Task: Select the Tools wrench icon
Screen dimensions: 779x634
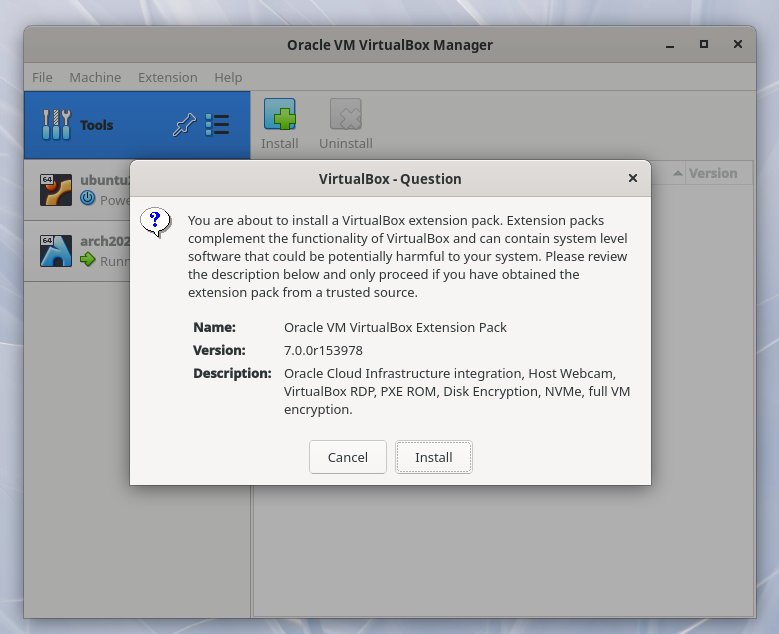Action: tap(56, 125)
